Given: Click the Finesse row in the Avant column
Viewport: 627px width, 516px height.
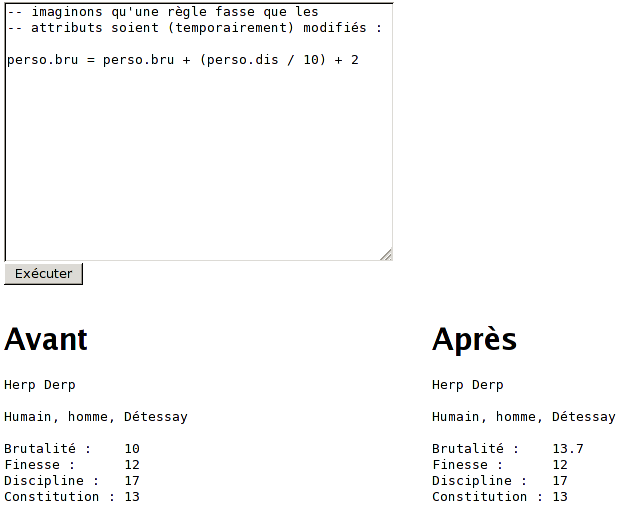Looking at the screenshot, I should pos(72,465).
